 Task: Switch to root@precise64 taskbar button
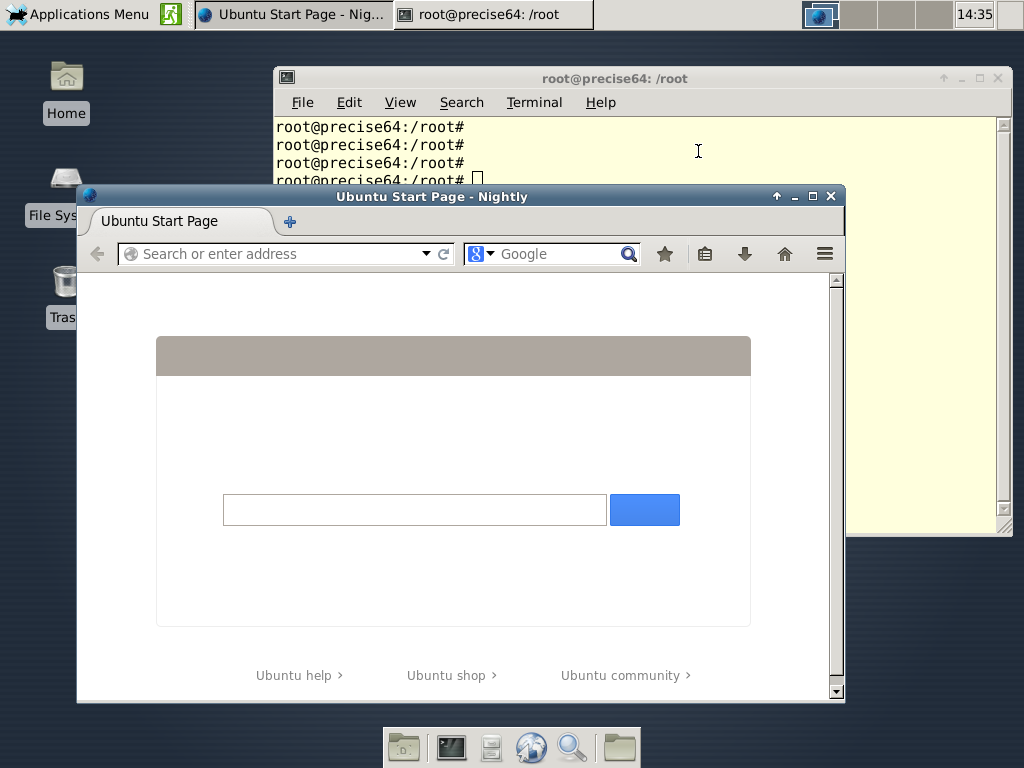494,14
